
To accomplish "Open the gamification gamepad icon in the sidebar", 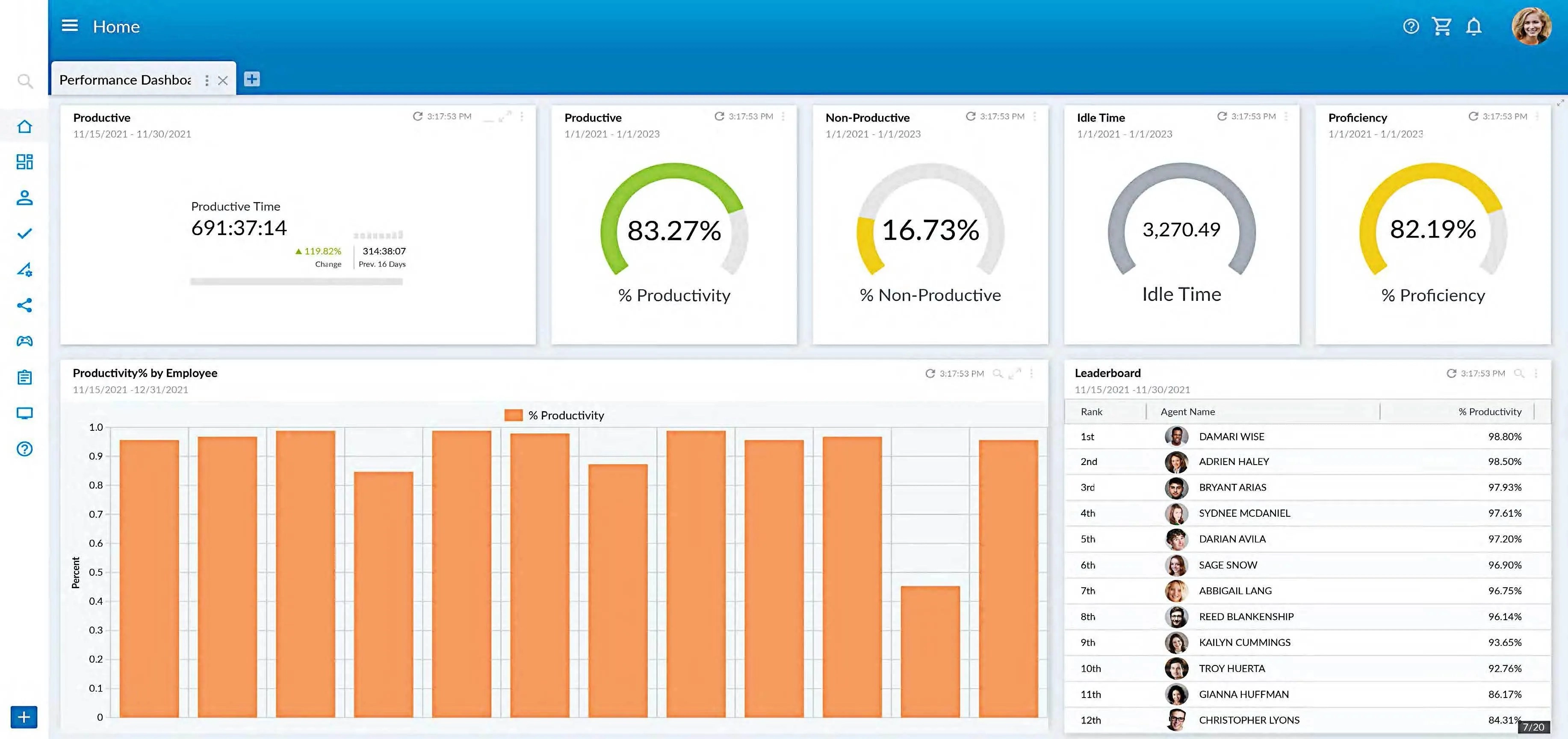I will click(24, 341).
